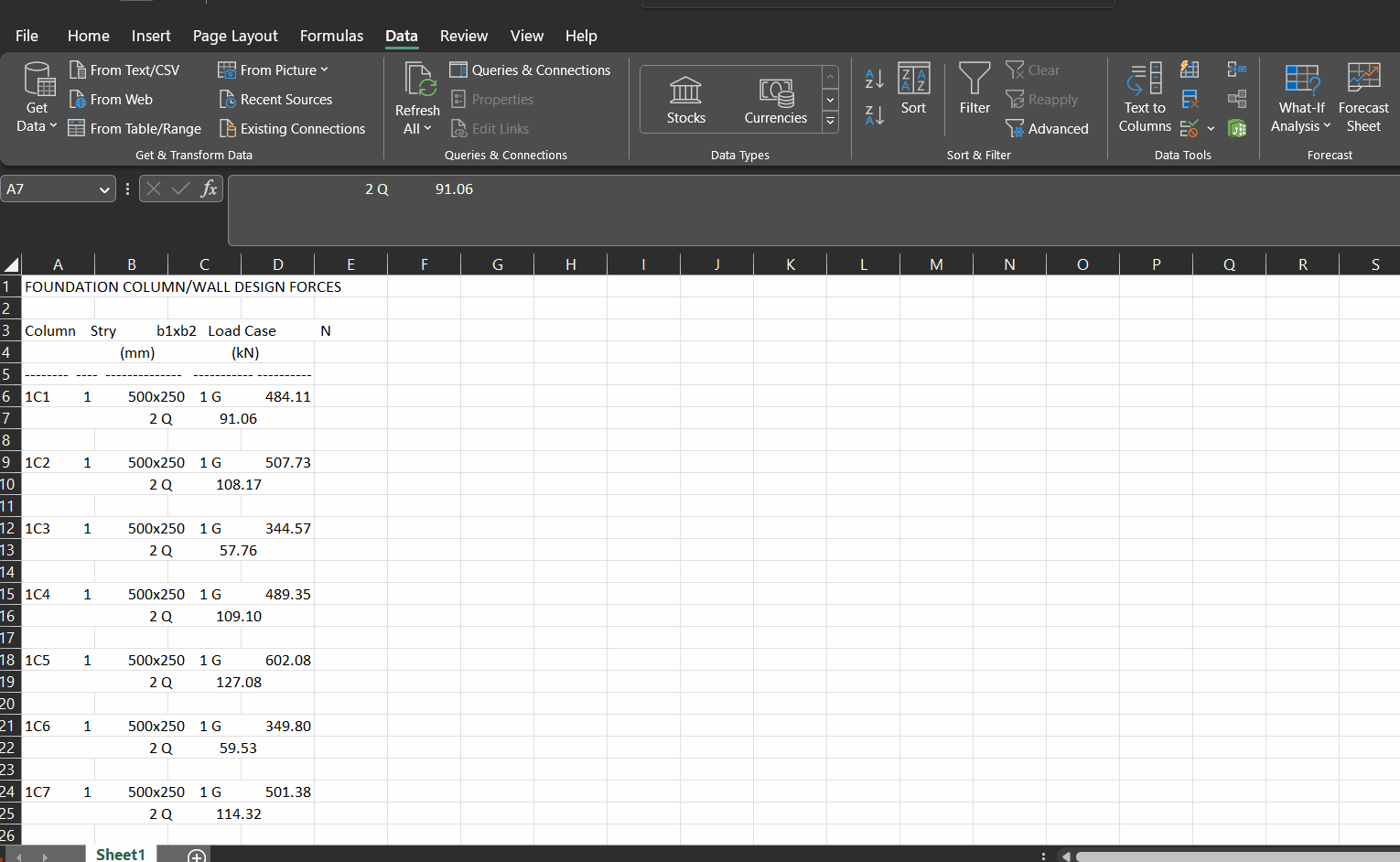This screenshot has width=1400, height=862.
Task: Add a new sheet with plus button
Action: (196, 856)
